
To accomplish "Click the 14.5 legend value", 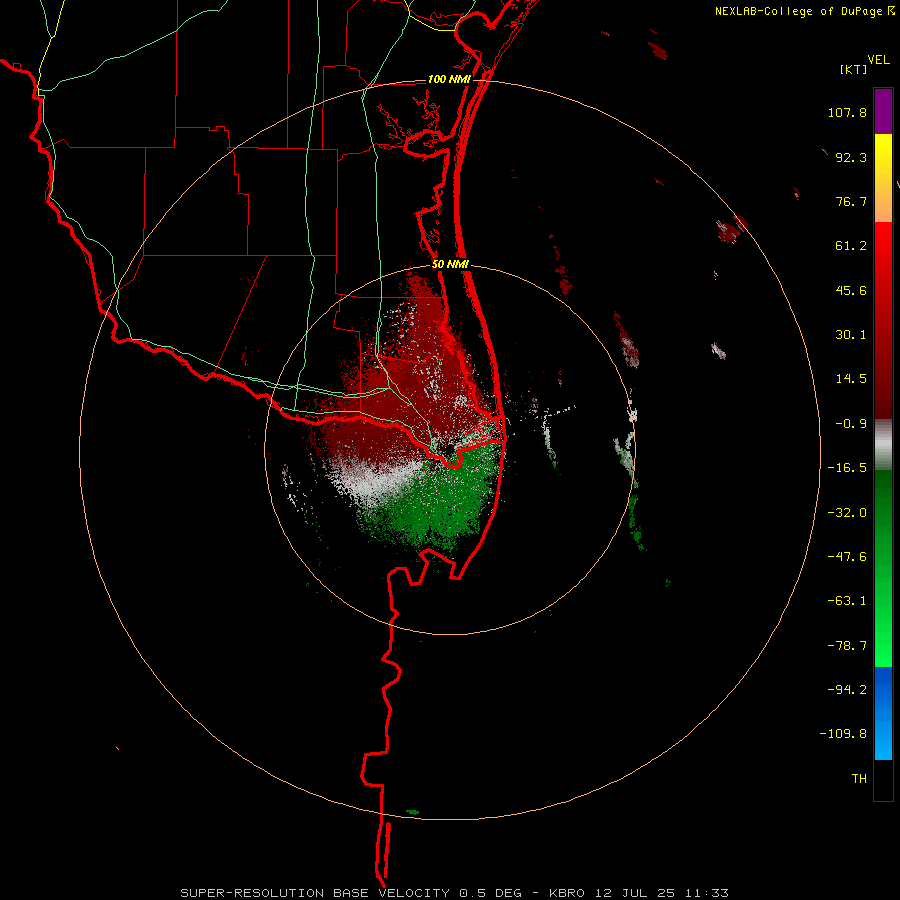I will pyautogui.click(x=851, y=379).
